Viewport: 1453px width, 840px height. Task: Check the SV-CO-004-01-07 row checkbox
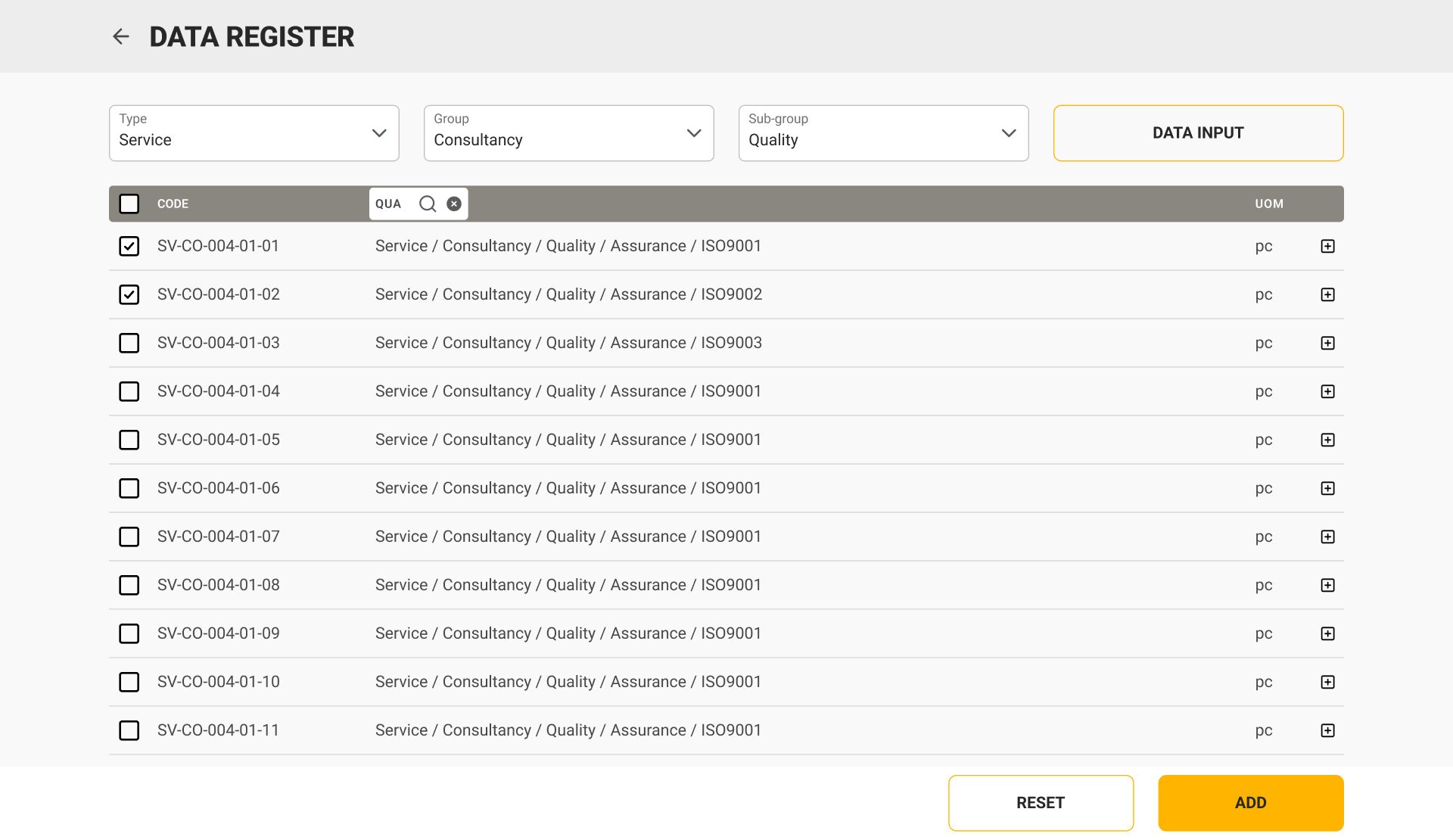coord(129,537)
